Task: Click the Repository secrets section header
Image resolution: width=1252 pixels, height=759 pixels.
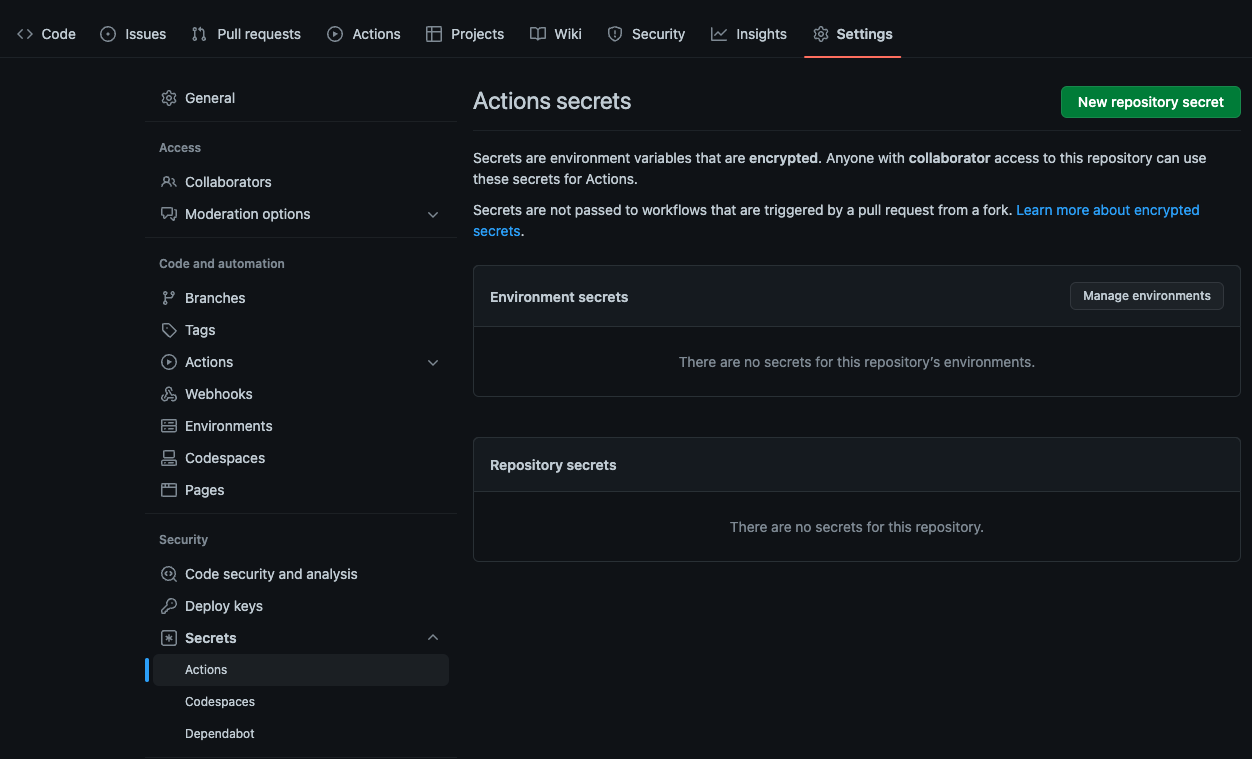Action: [x=553, y=465]
